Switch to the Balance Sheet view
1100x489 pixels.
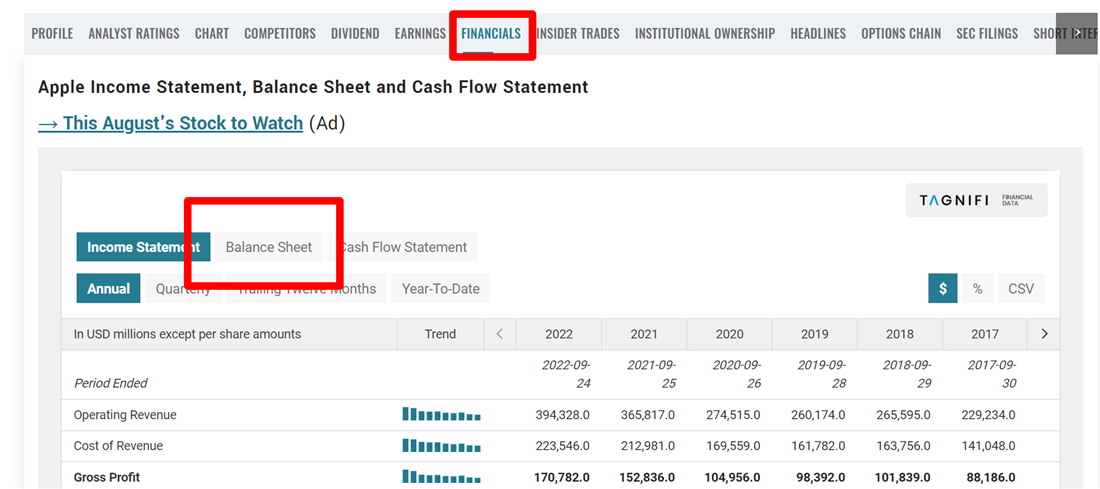(268, 247)
